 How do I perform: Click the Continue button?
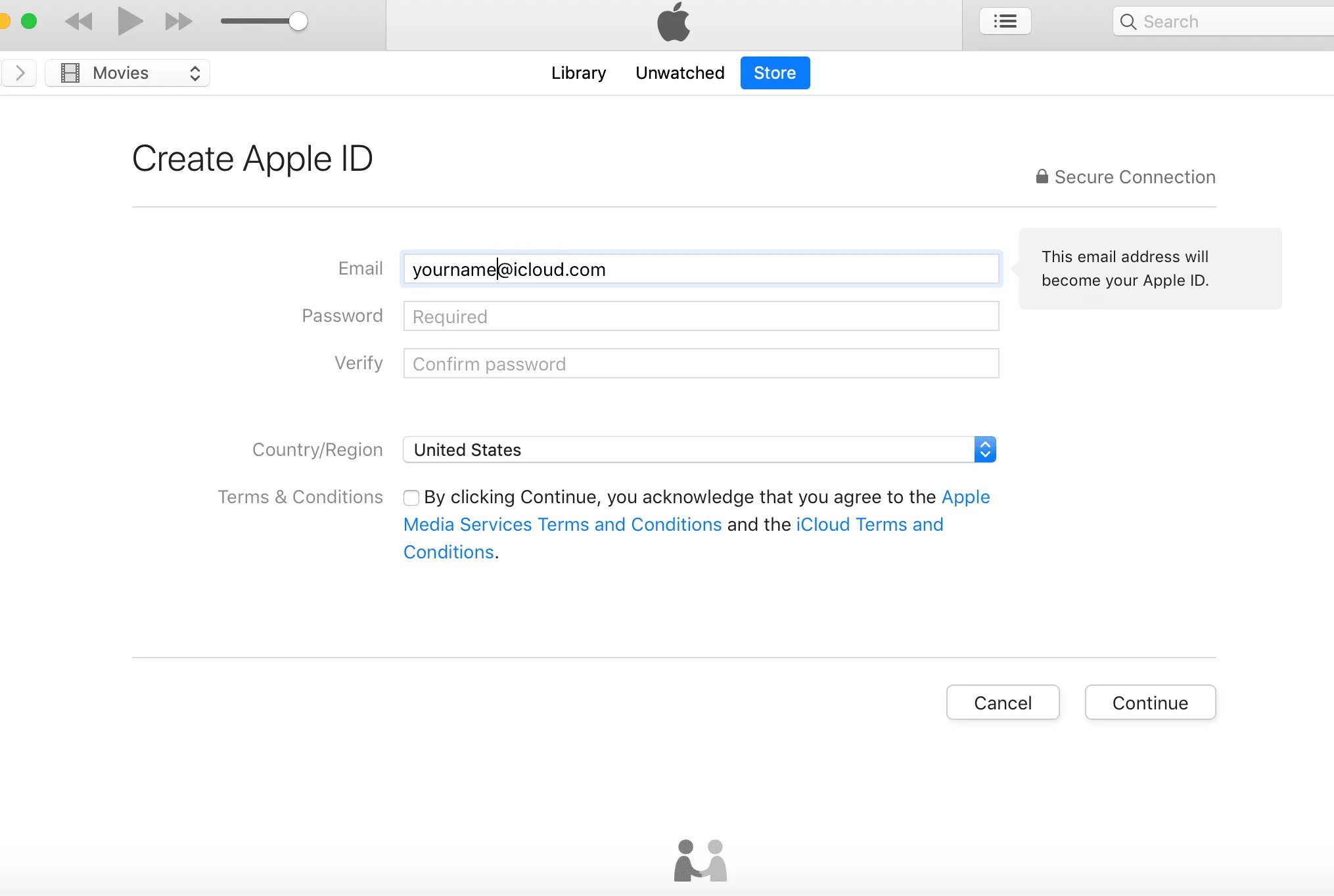click(x=1150, y=702)
